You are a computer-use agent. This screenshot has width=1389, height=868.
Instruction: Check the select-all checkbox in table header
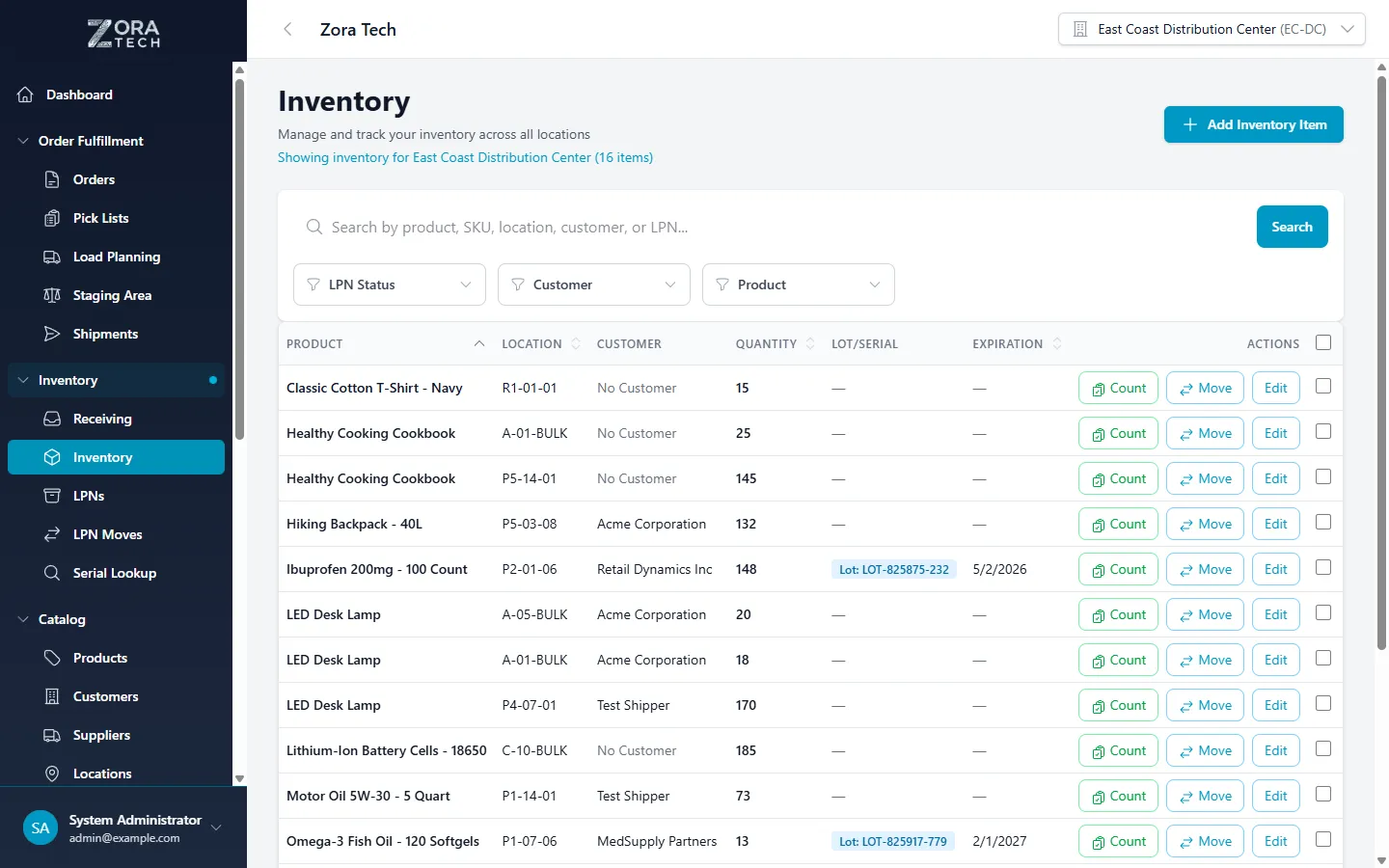tap(1323, 342)
